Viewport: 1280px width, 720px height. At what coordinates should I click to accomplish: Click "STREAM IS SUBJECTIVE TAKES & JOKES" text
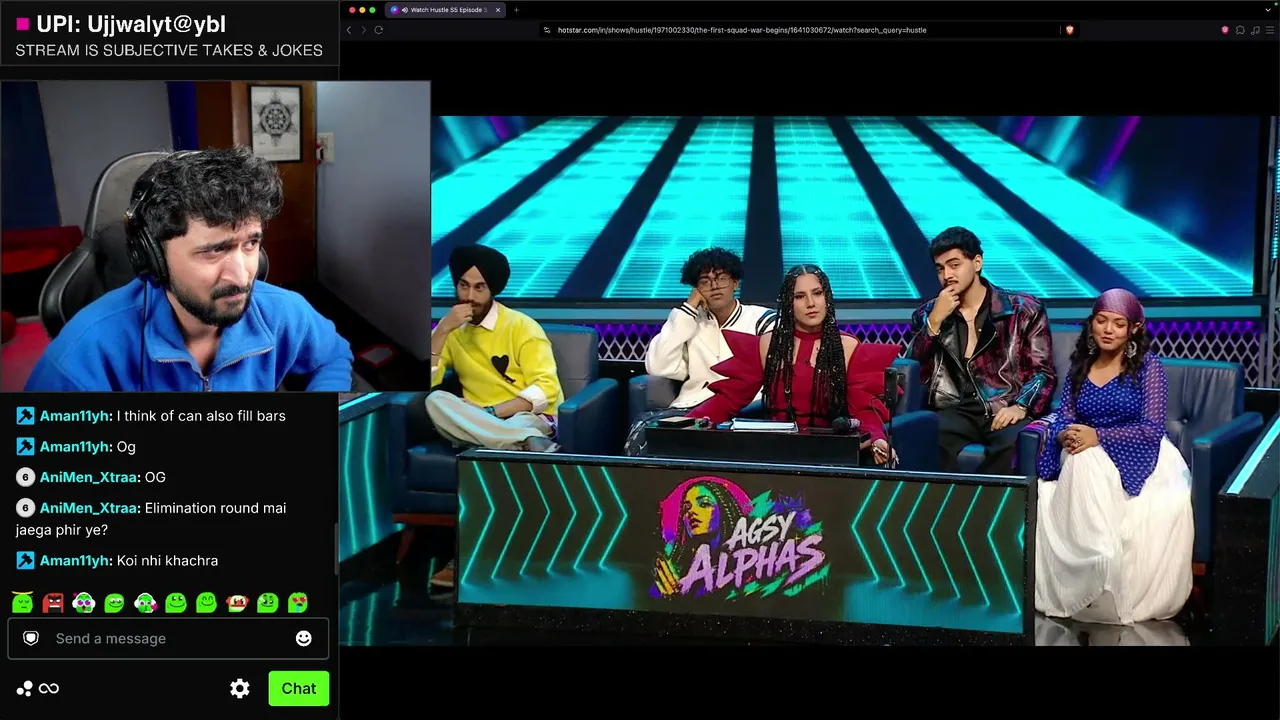[169, 50]
